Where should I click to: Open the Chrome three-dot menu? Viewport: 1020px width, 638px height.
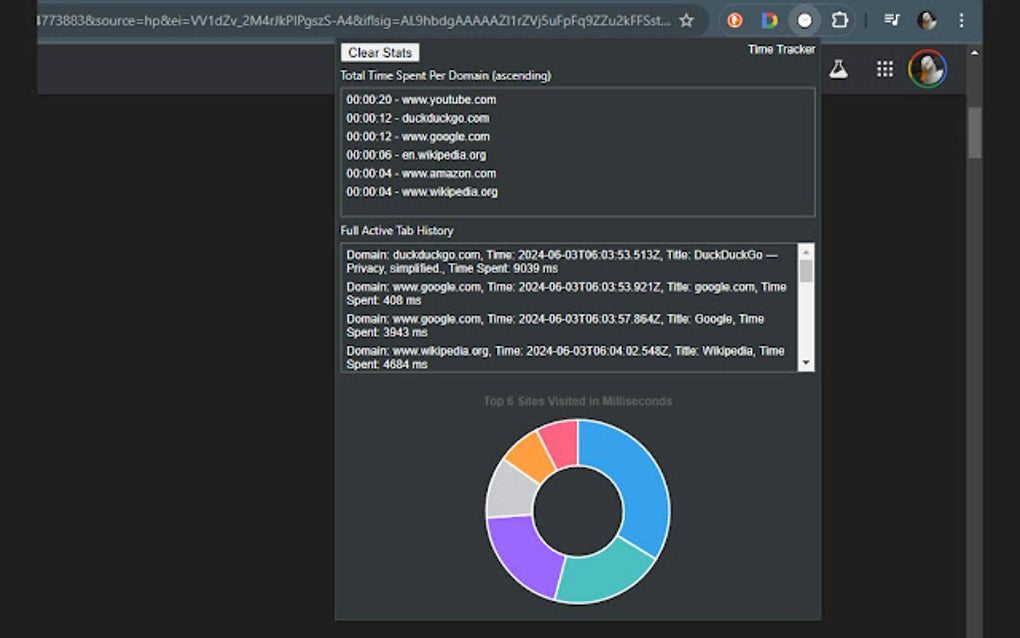[962, 20]
